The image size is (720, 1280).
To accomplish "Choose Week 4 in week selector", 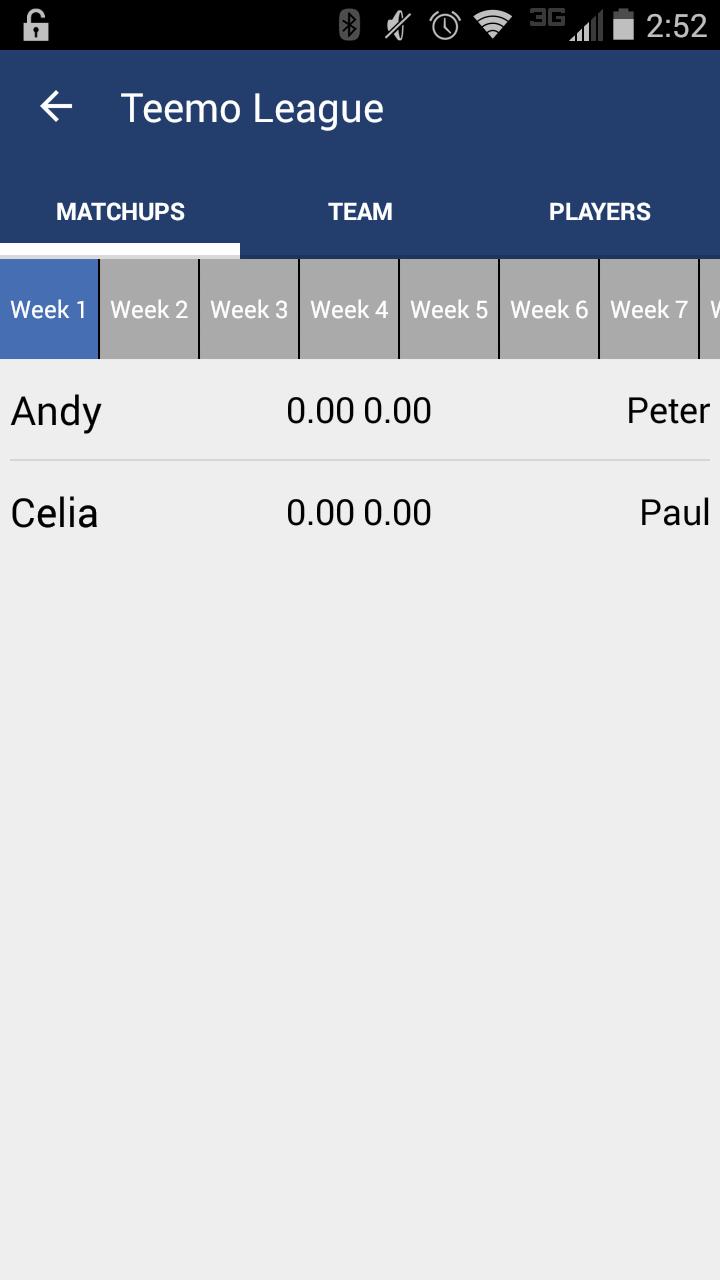I will pos(349,309).
